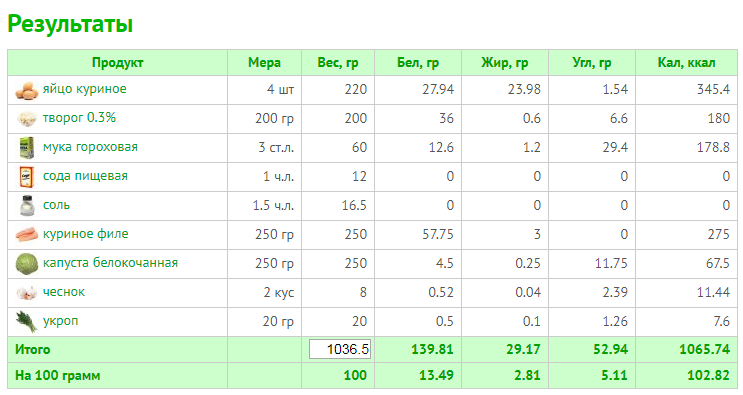Click the pea flour package icon
The height and width of the screenshot is (395, 743).
pyautogui.click(x=27, y=148)
